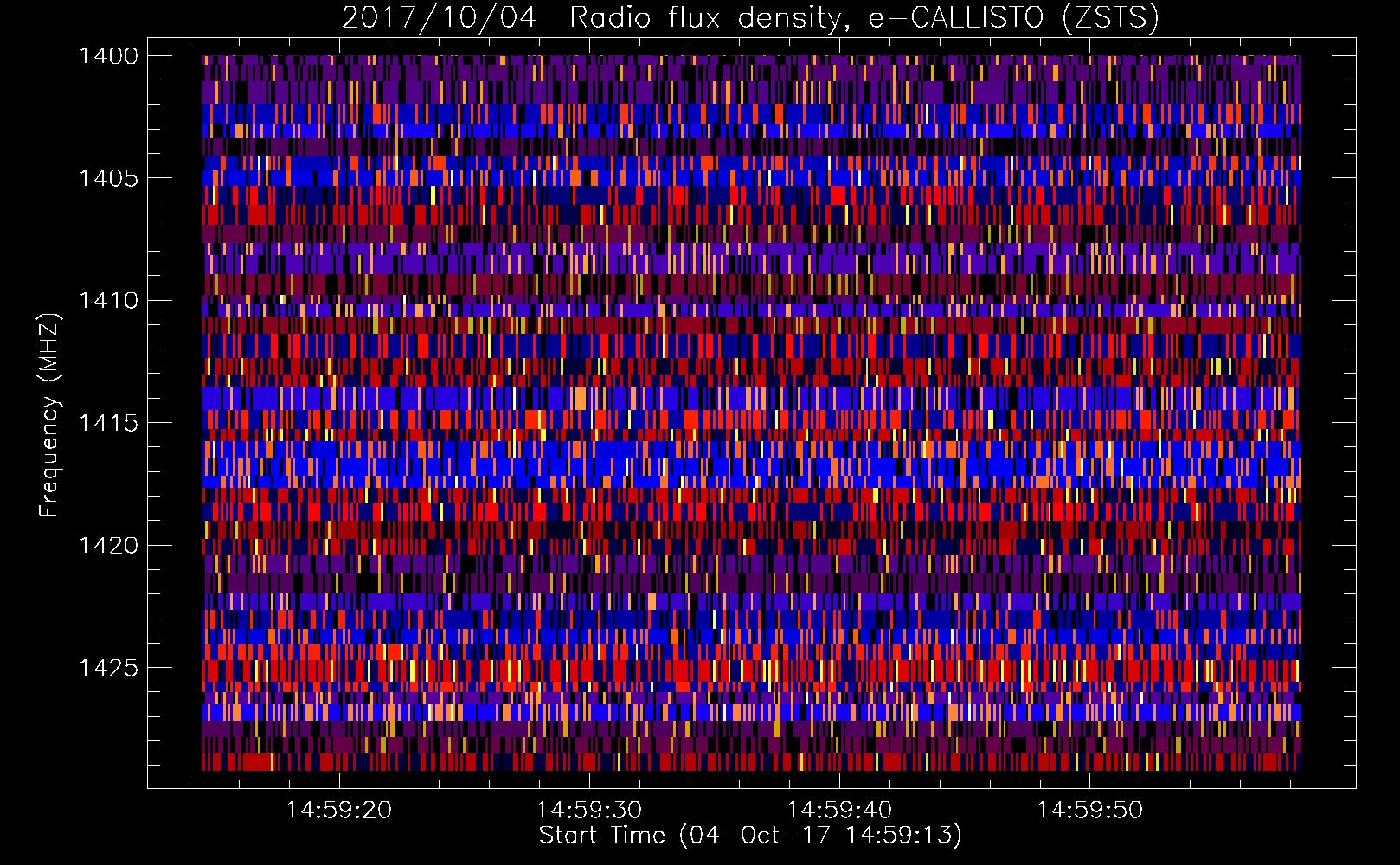
Task: Select the 1410 frequency axis label
Action: (x=108, y=300)
